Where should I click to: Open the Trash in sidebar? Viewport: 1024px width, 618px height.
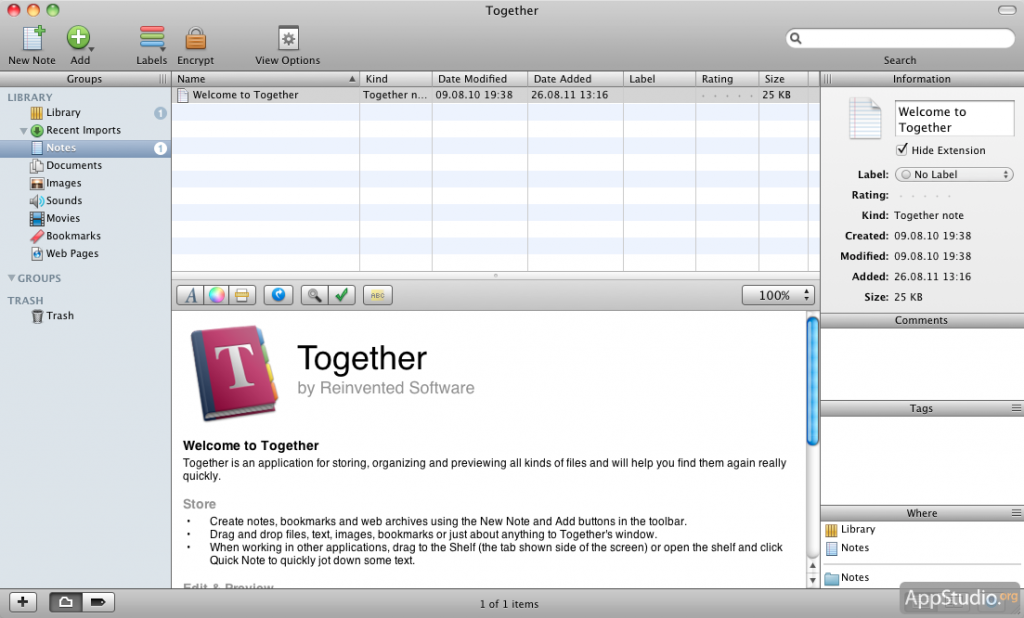(x=86, y=316)
